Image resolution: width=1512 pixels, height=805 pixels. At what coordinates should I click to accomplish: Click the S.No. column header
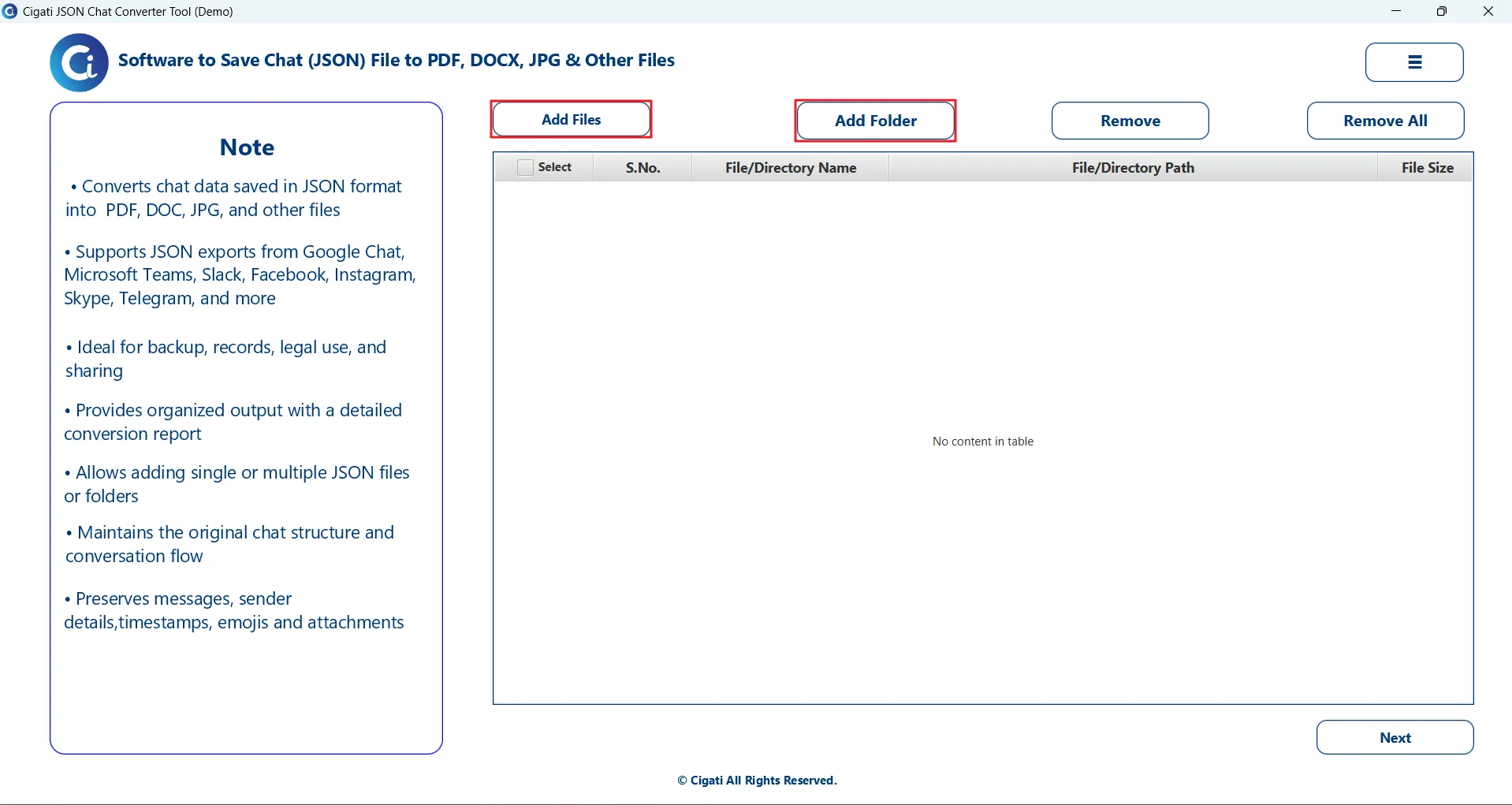(x=643, y=167)
